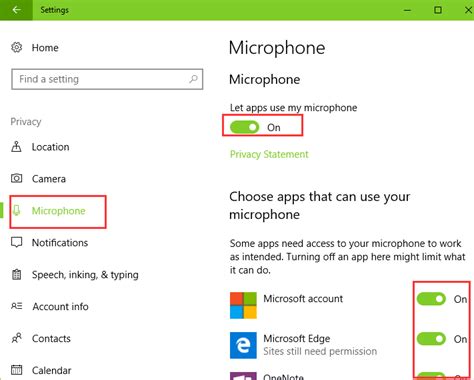Open the Microphone privacy section
Viewport: 474px width, 380px height.
point(58,211)
